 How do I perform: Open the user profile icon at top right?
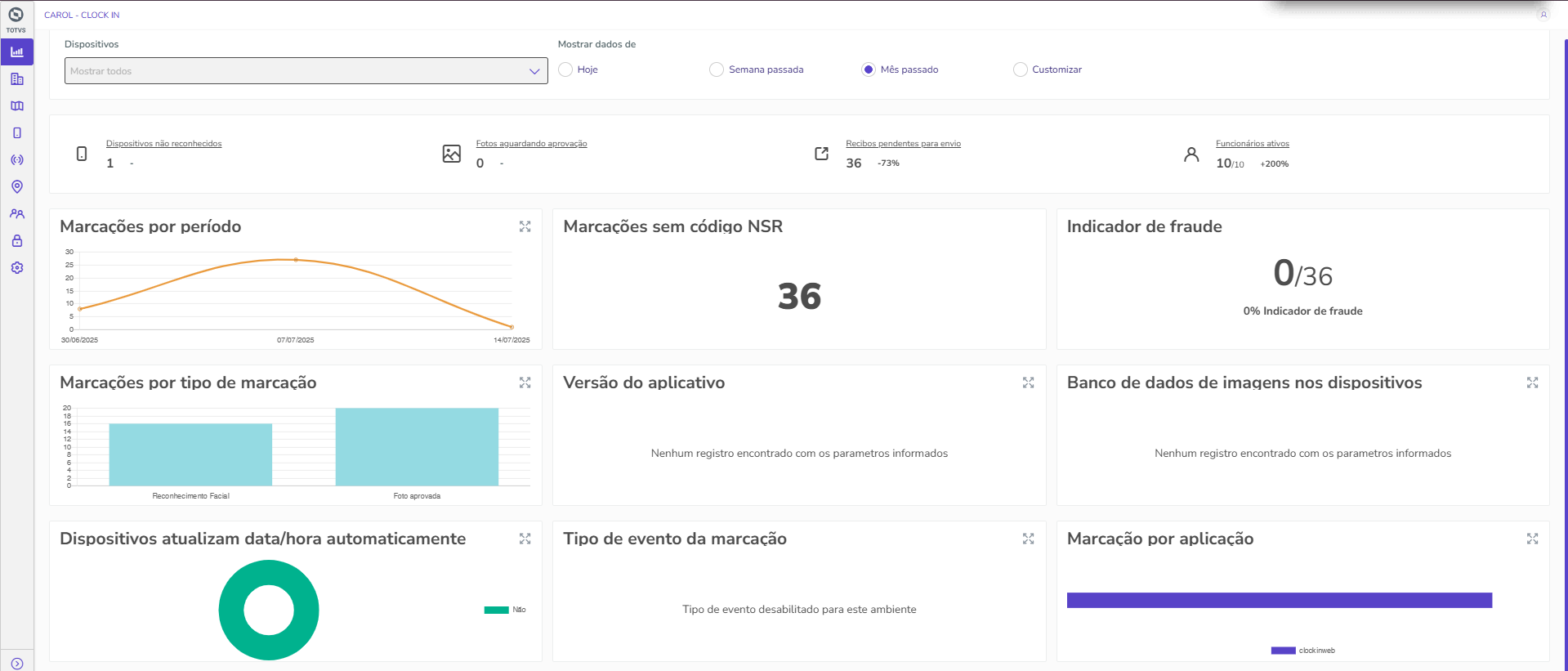tap(1543, 15)
